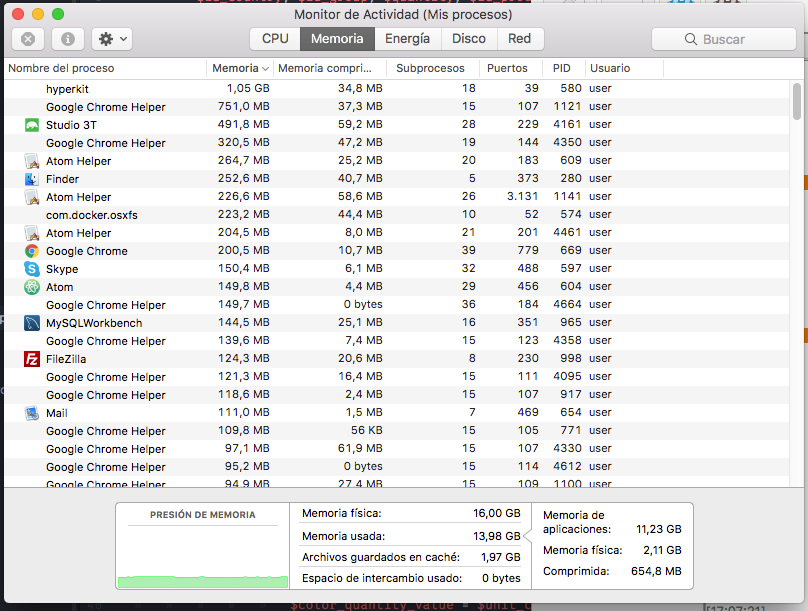Open the Disco tab
This screenshot has height=611, width=808.
pyautogui.click(x=469, y=39)
